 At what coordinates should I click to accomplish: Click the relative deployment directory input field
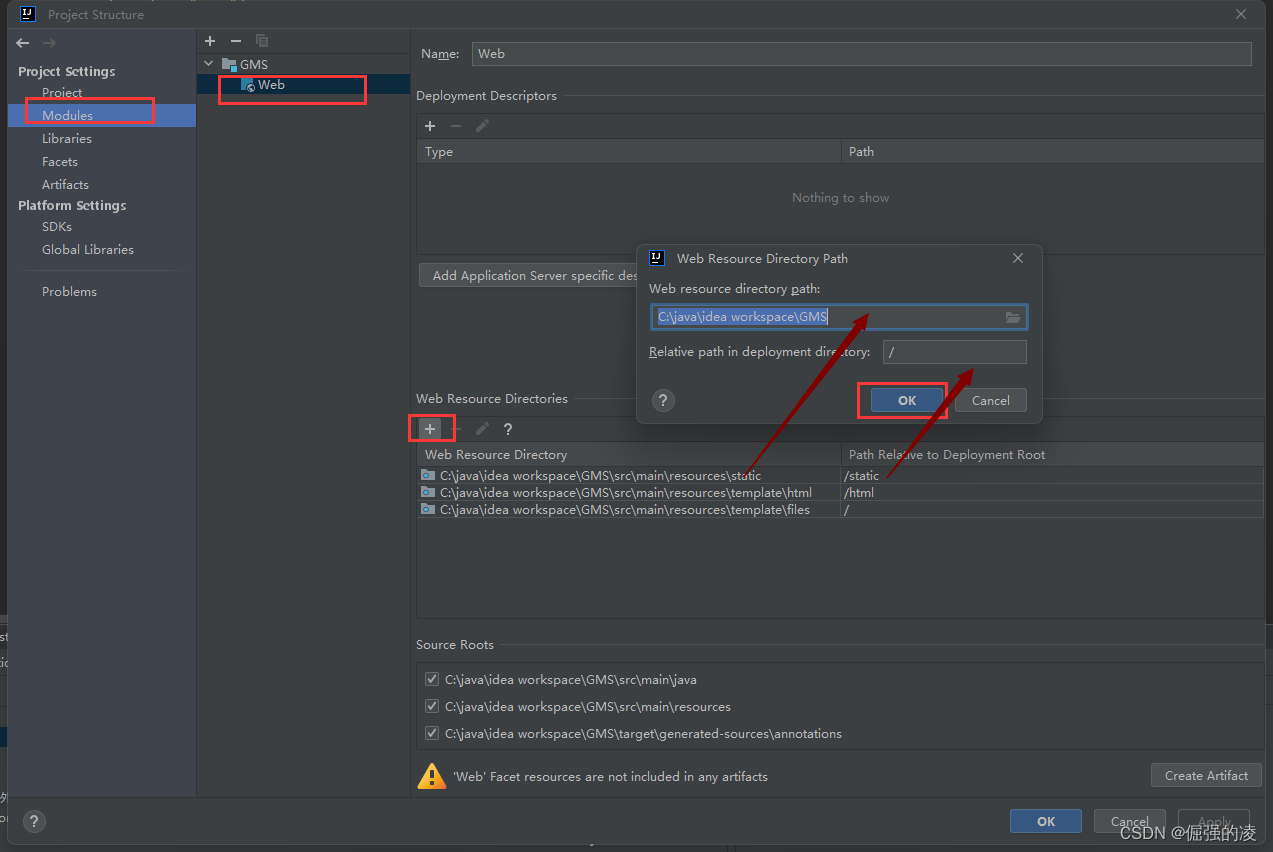954,351
